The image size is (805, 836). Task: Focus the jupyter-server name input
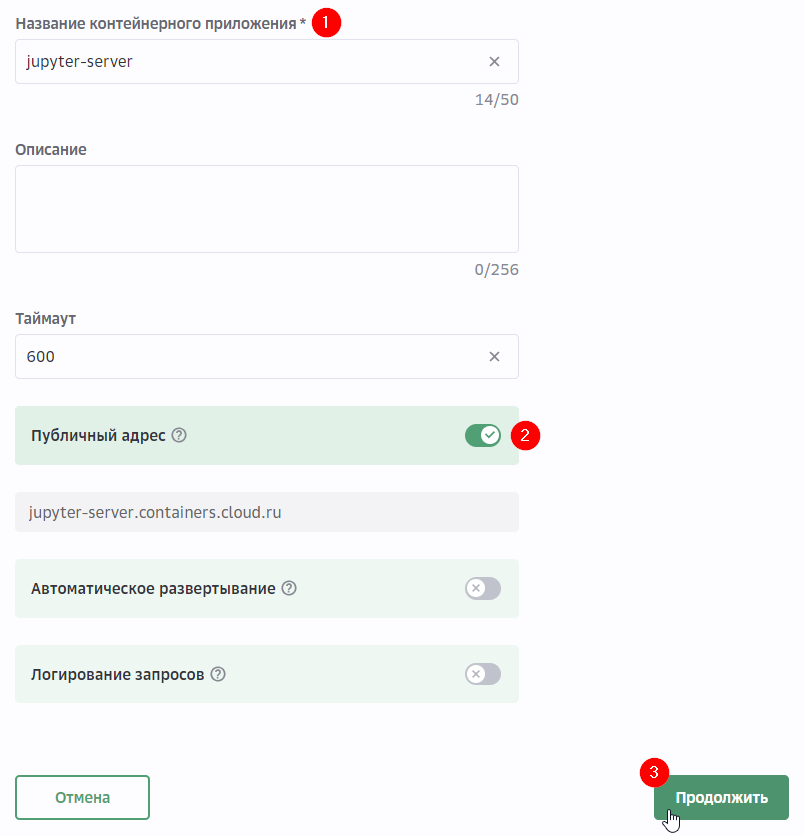(250, 62)
